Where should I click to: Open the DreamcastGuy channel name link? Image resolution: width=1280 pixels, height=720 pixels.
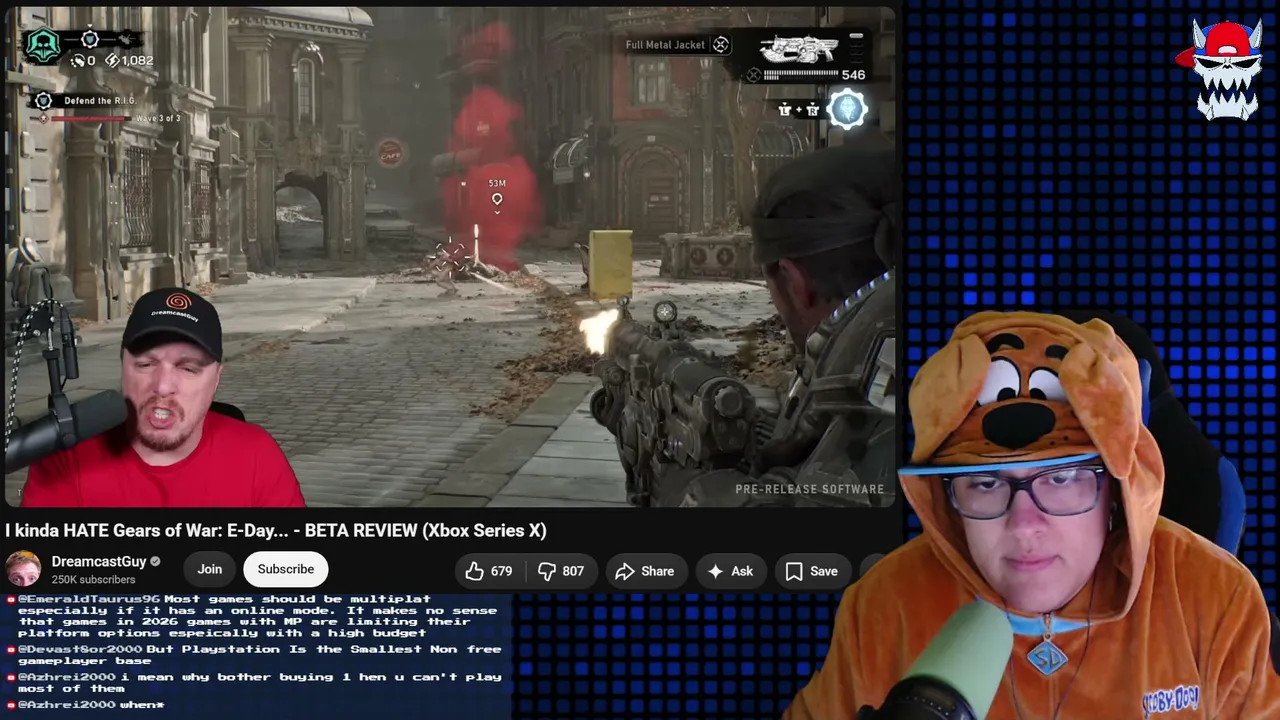point(99,562)
